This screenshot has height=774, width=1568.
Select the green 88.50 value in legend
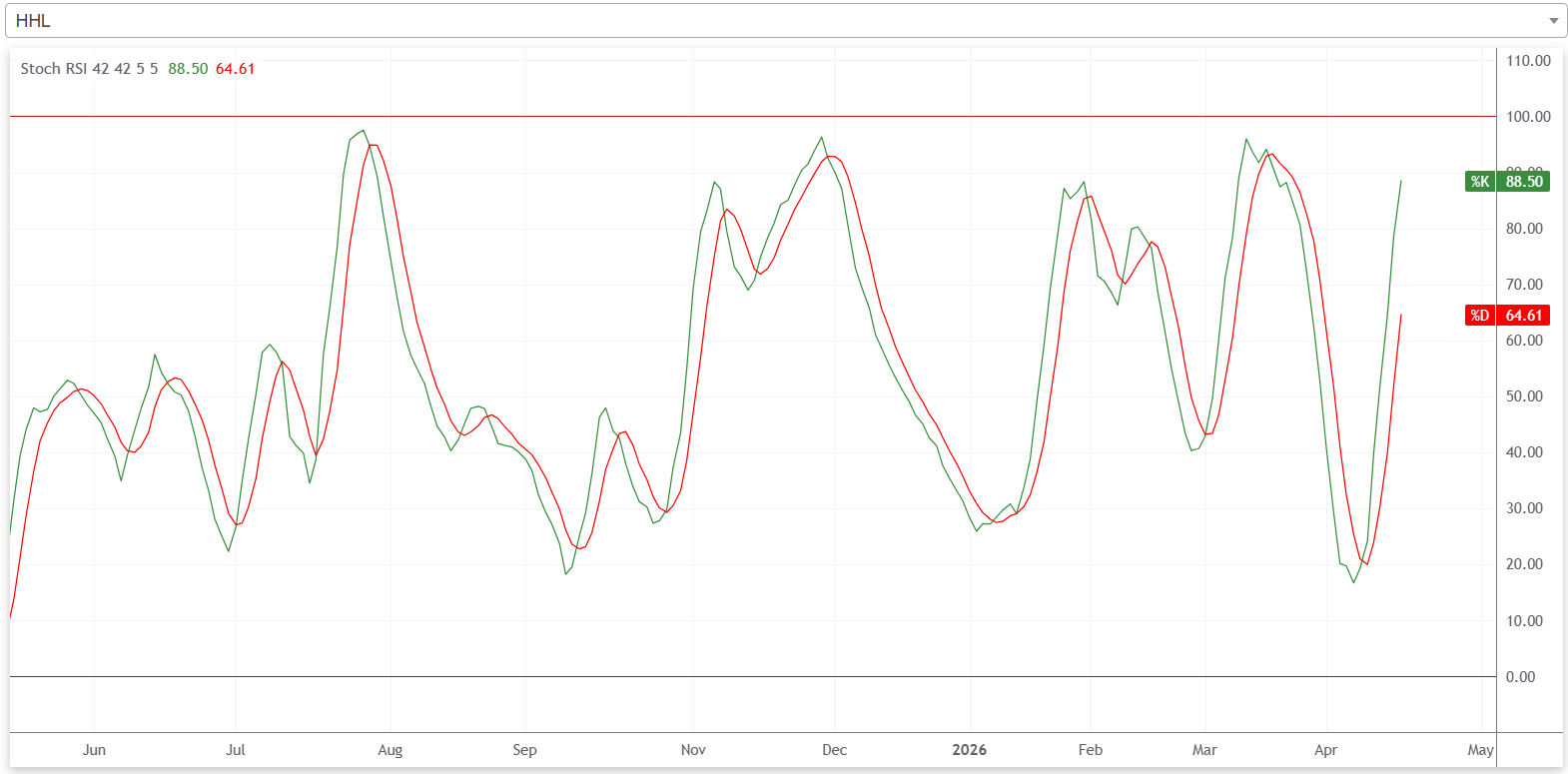tap(188, 69)
